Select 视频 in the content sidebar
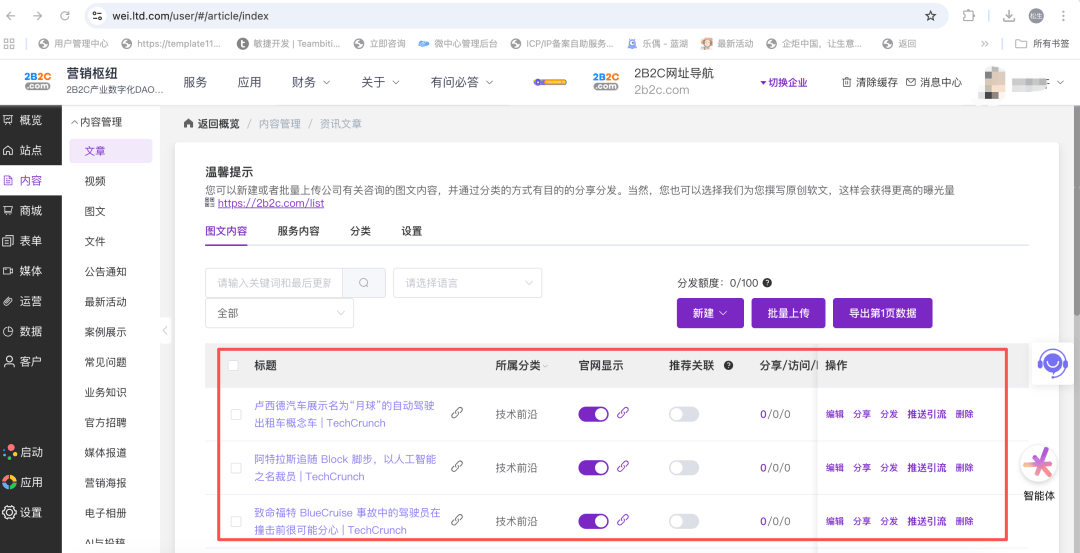 click(95, 181)
